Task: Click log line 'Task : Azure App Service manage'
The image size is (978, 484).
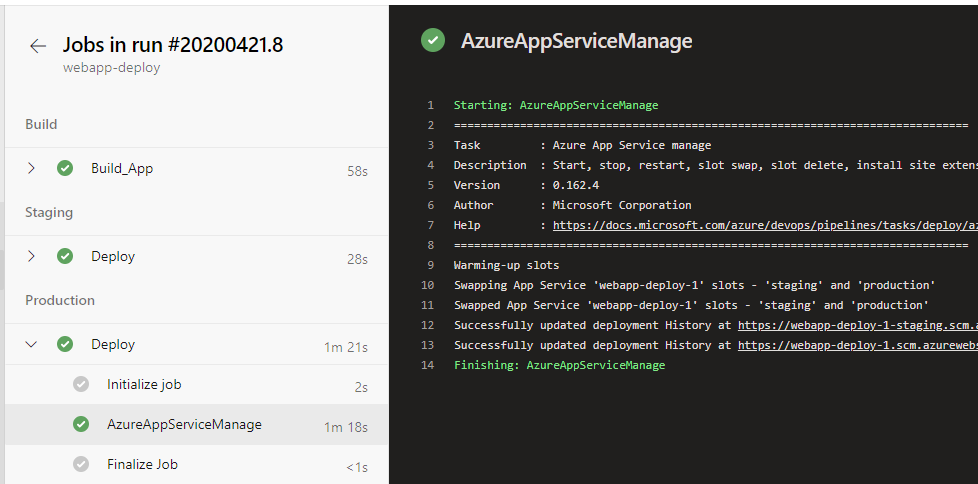Action: (582, 145)
